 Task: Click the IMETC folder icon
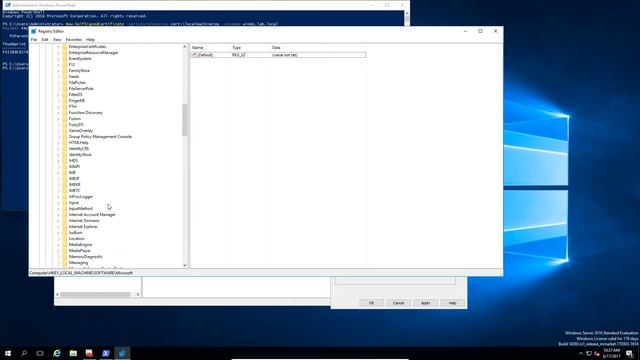pos(64,191)
